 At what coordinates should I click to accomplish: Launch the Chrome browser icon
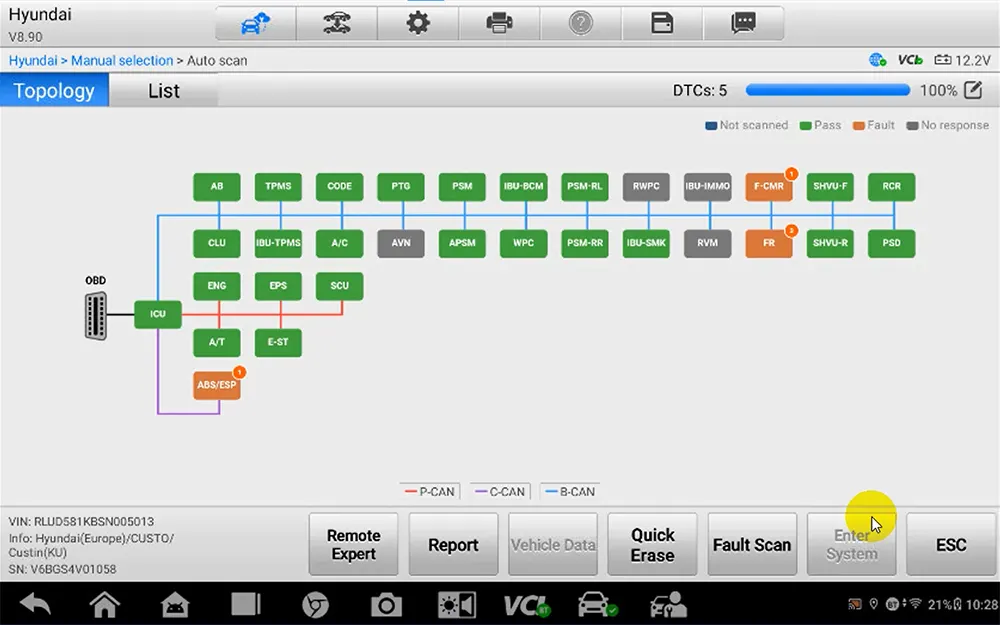coord(315,604)
